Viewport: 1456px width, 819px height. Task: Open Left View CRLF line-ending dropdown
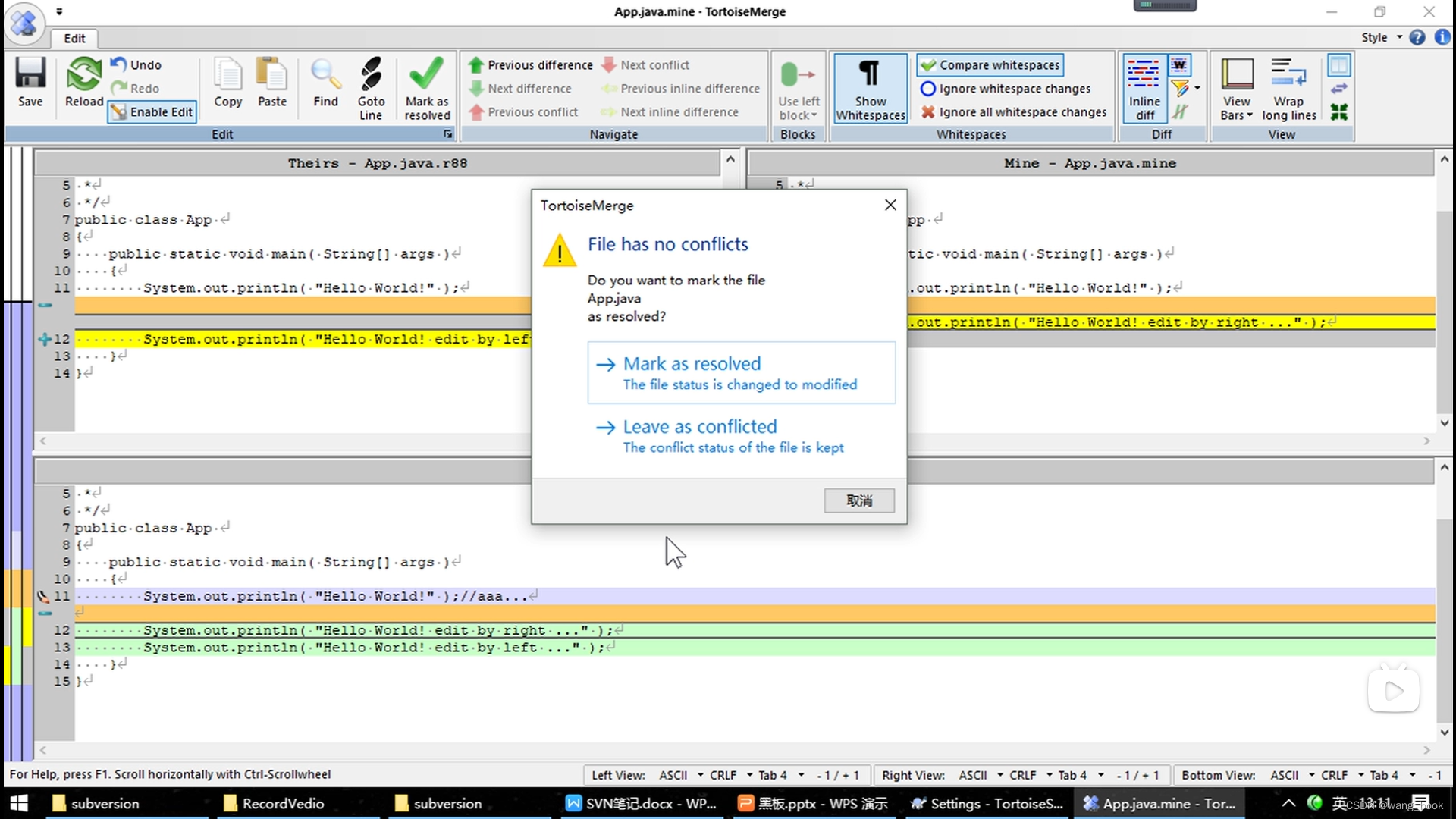[731, 775]
